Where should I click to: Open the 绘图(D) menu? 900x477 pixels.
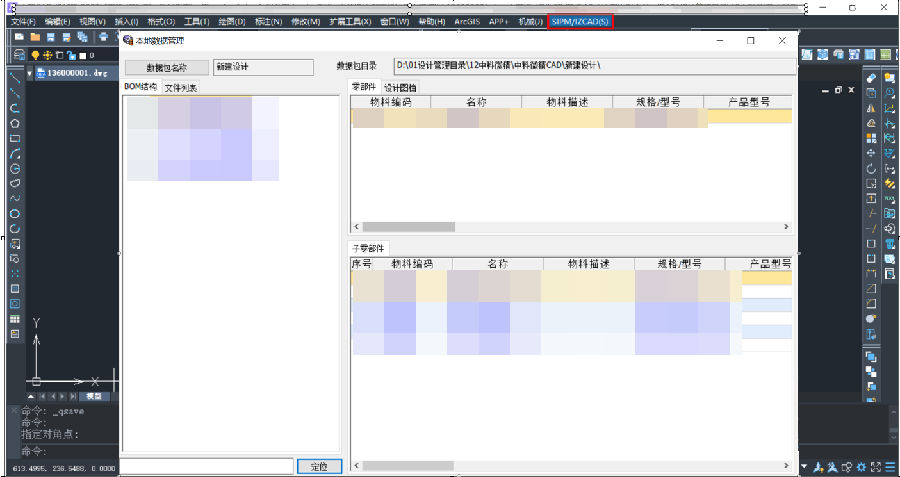[x=231, y=22]
